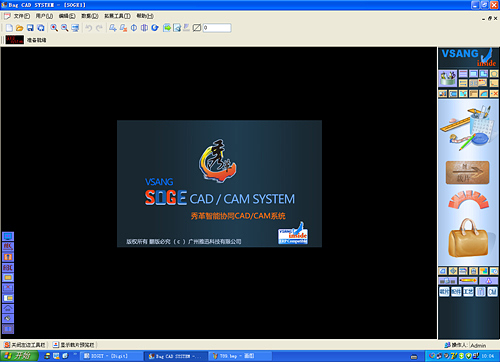Click the numeric input field in the toolbar
Viewport: 500px width, 362px height.
coord(217,28)
